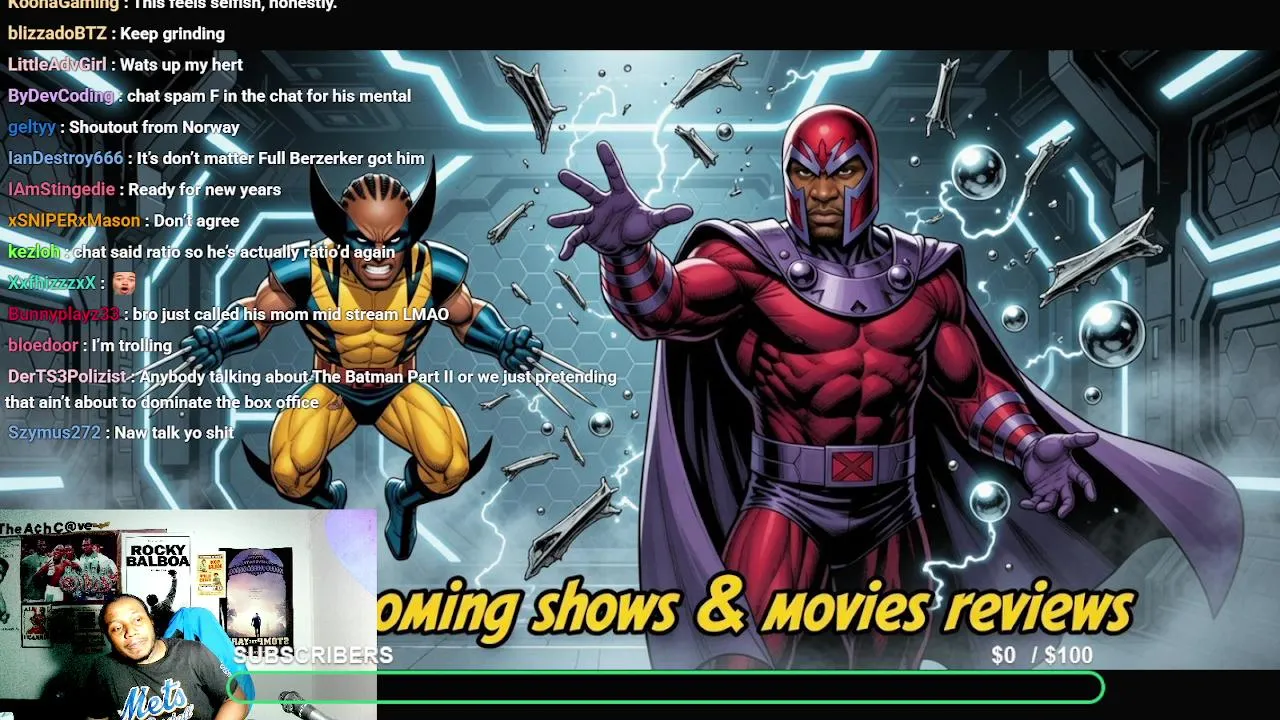
Task: Click message about calling his mom mid stream
Action: (x=290, y=314)
